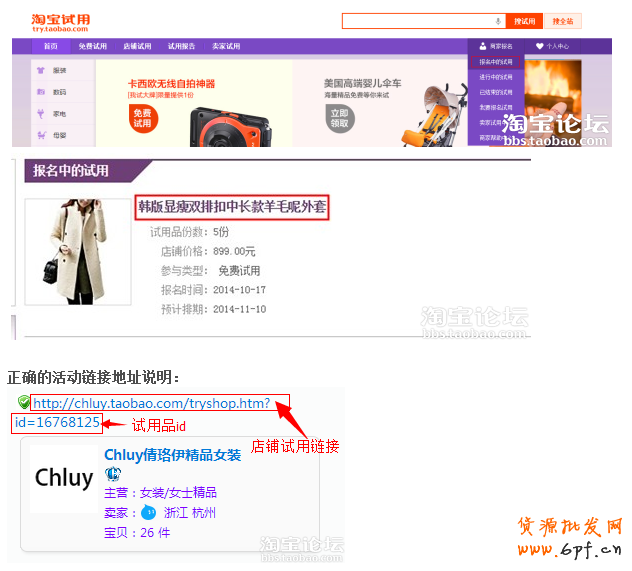This screenshot has width=632, height=571.
Task: Click the Taobao Trial logo
Action: (60, 21)
